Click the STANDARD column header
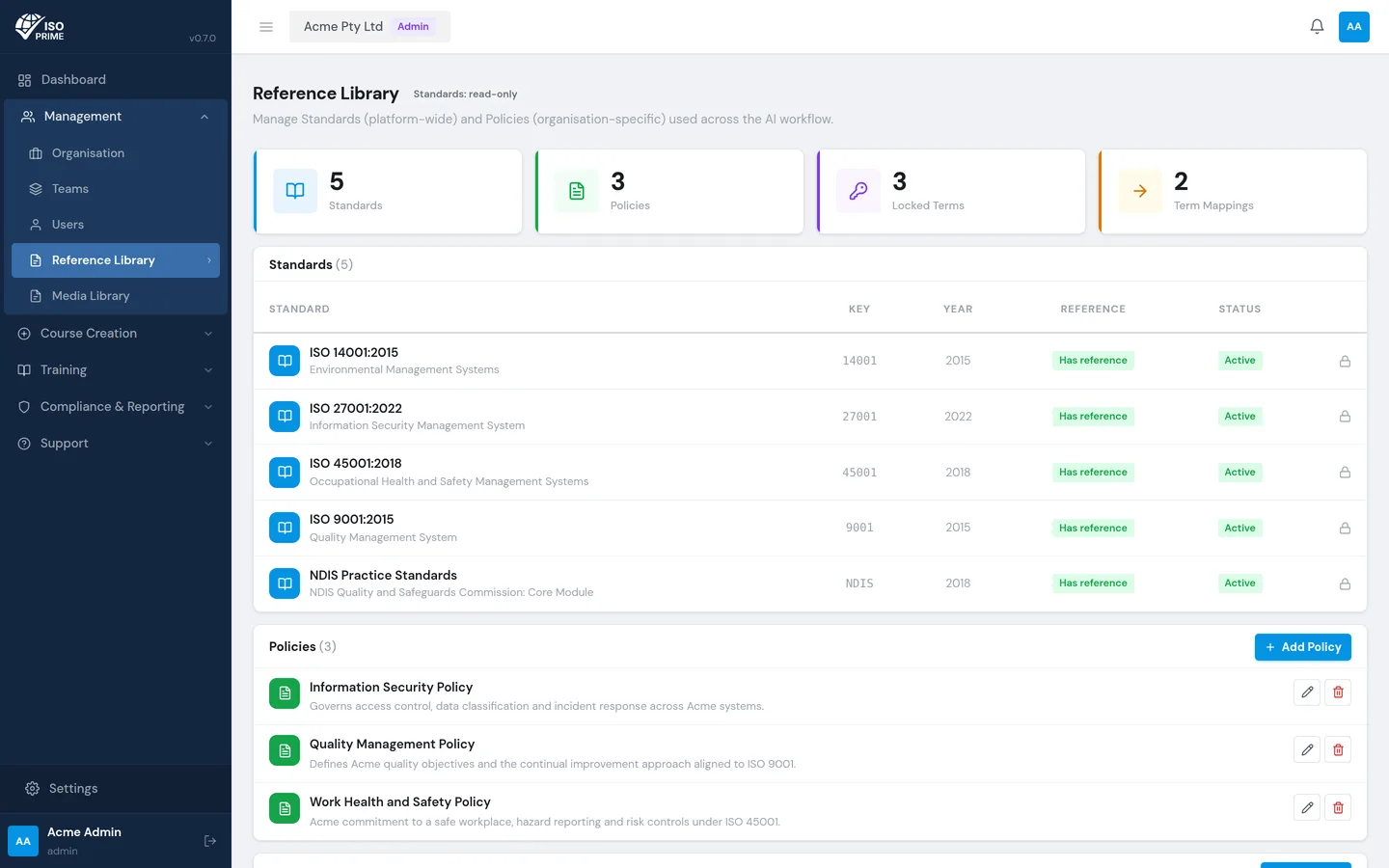The width and height of the screenshot is (1389, 868). (x=299, y=310)
